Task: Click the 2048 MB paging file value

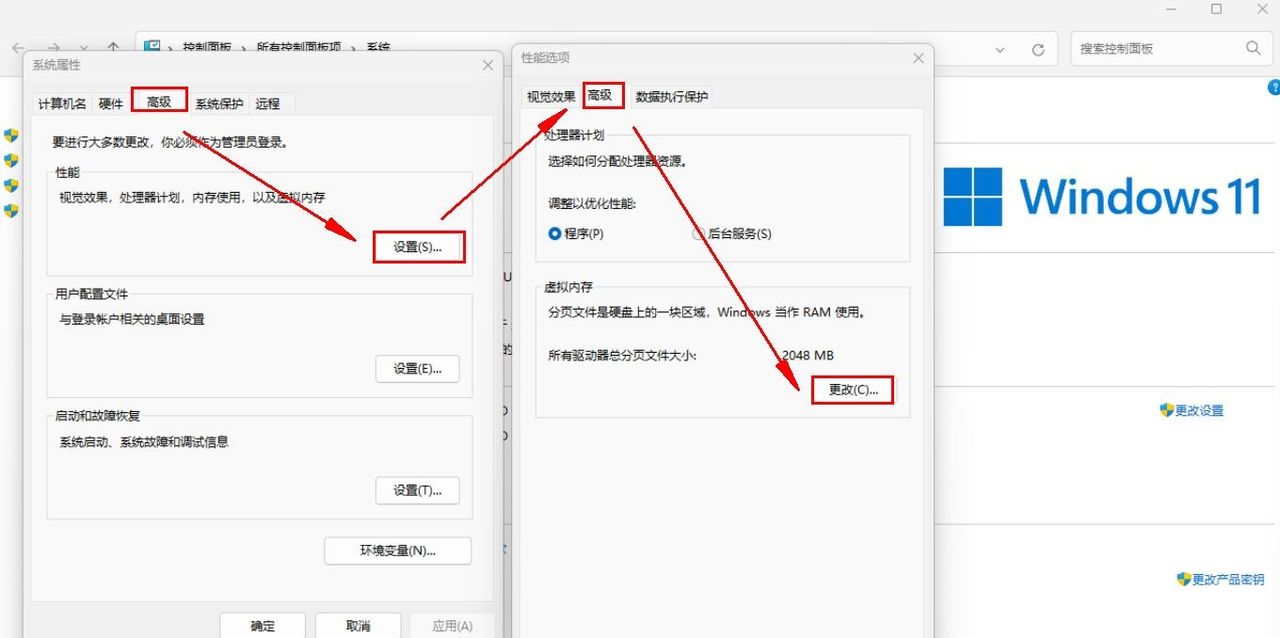Action: (x=808, y=355)
